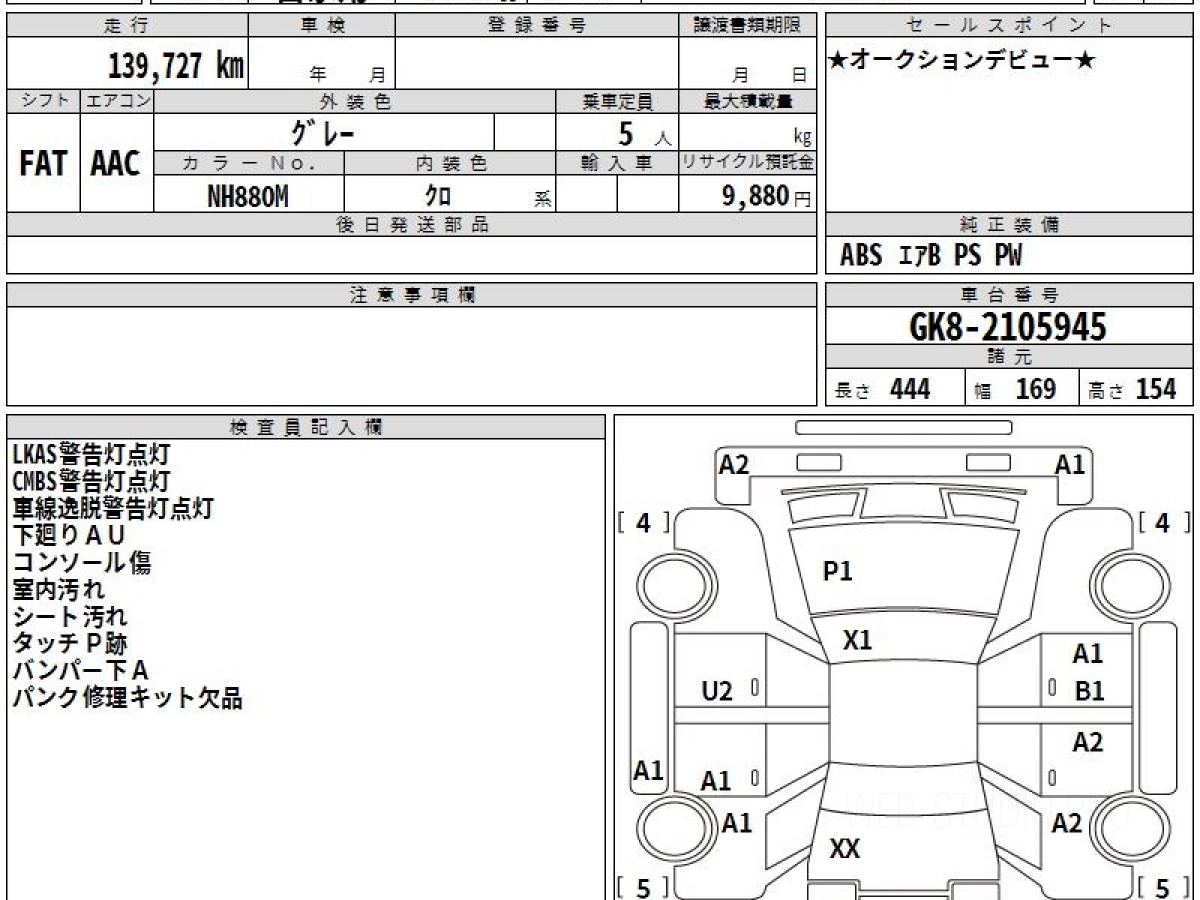1200x900 pixels.
Task: Click the エアコン header cell
Action: coord(117,101)
